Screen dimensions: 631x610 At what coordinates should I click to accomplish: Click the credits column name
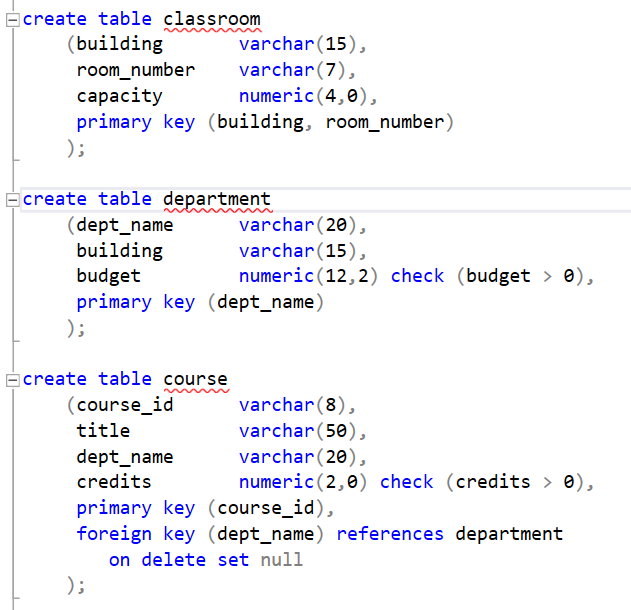pos(114,482)
